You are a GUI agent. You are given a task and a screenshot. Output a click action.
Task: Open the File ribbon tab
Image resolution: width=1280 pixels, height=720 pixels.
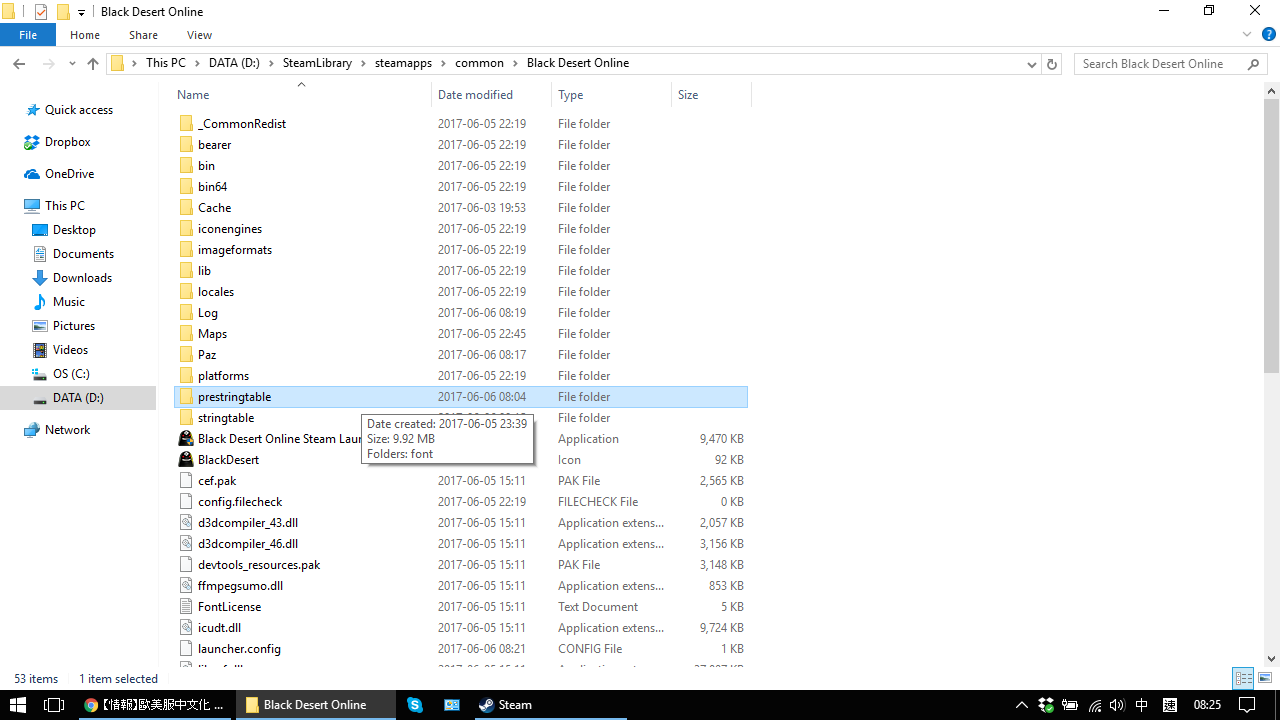tap(28, 35)
